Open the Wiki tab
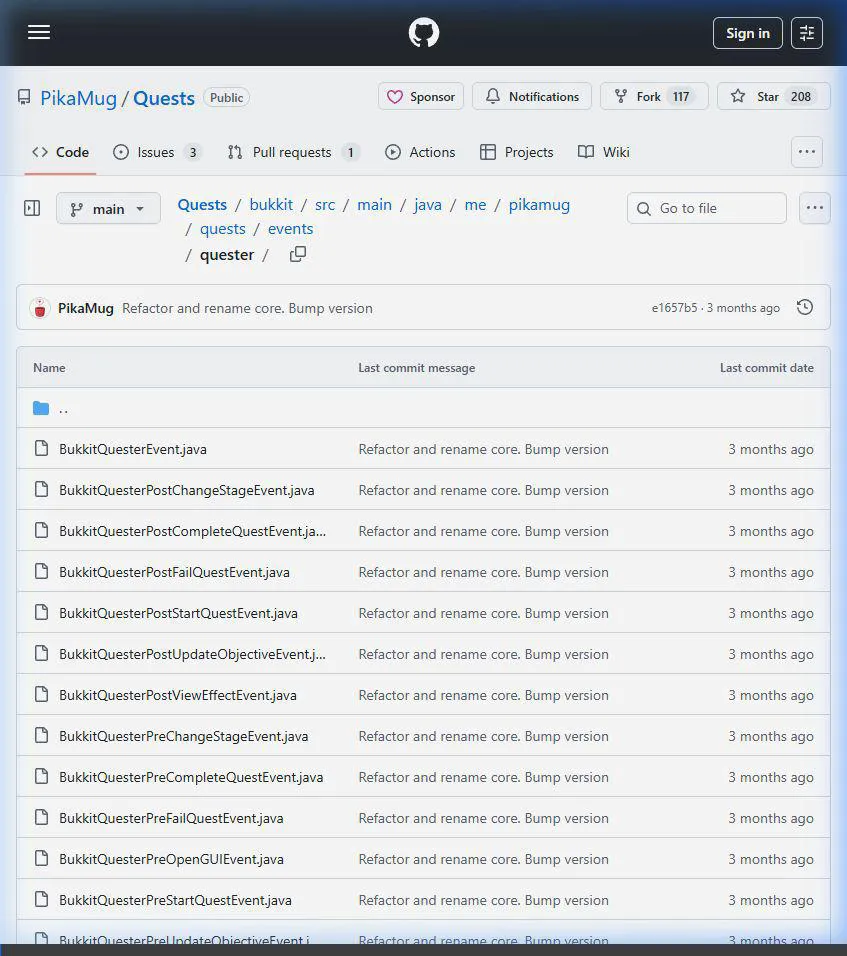 604,152
